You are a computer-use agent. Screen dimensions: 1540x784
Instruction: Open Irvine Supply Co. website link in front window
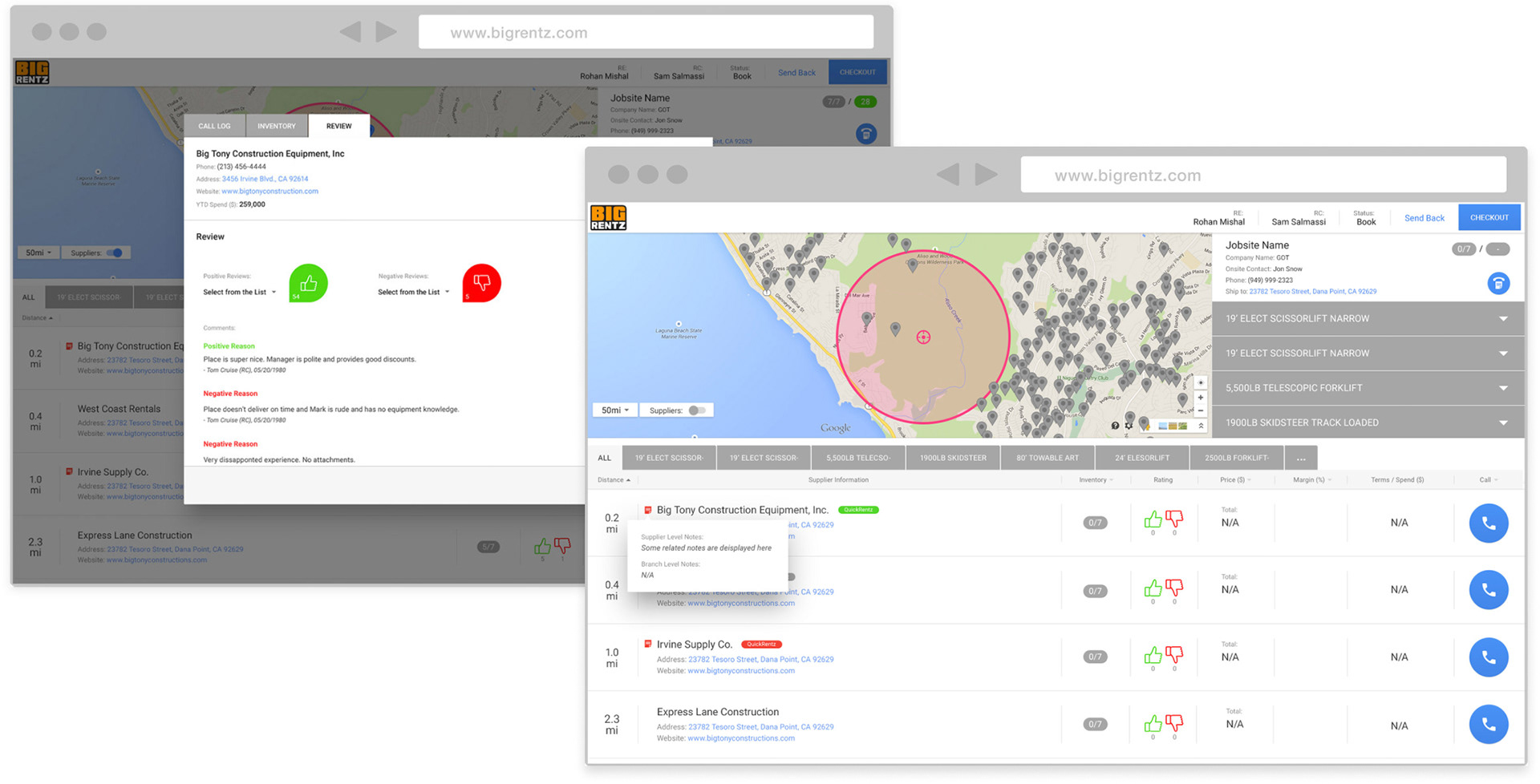tap(740, 671)
